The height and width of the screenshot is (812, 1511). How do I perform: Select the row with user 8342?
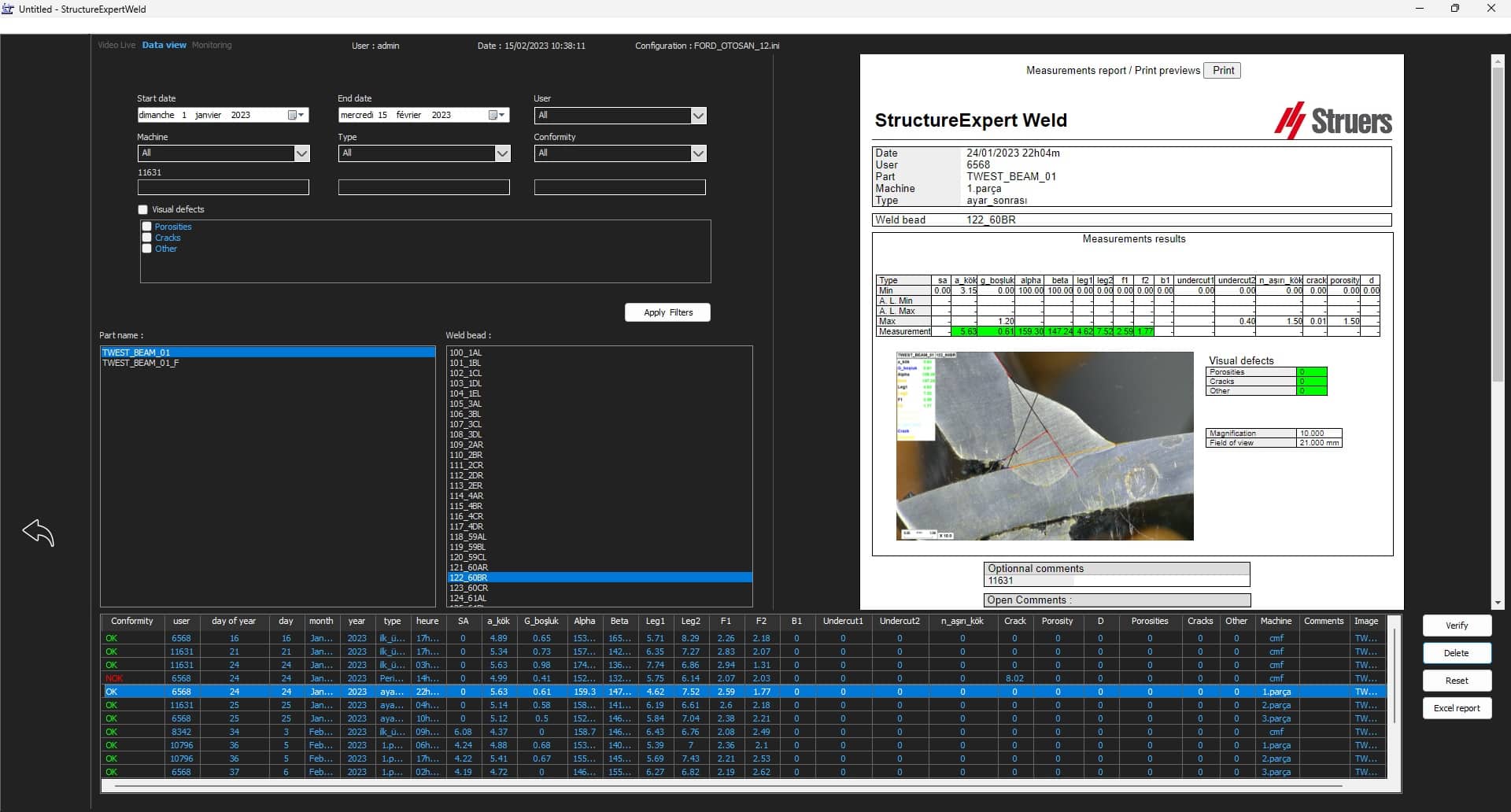click(x=744, y=732)
